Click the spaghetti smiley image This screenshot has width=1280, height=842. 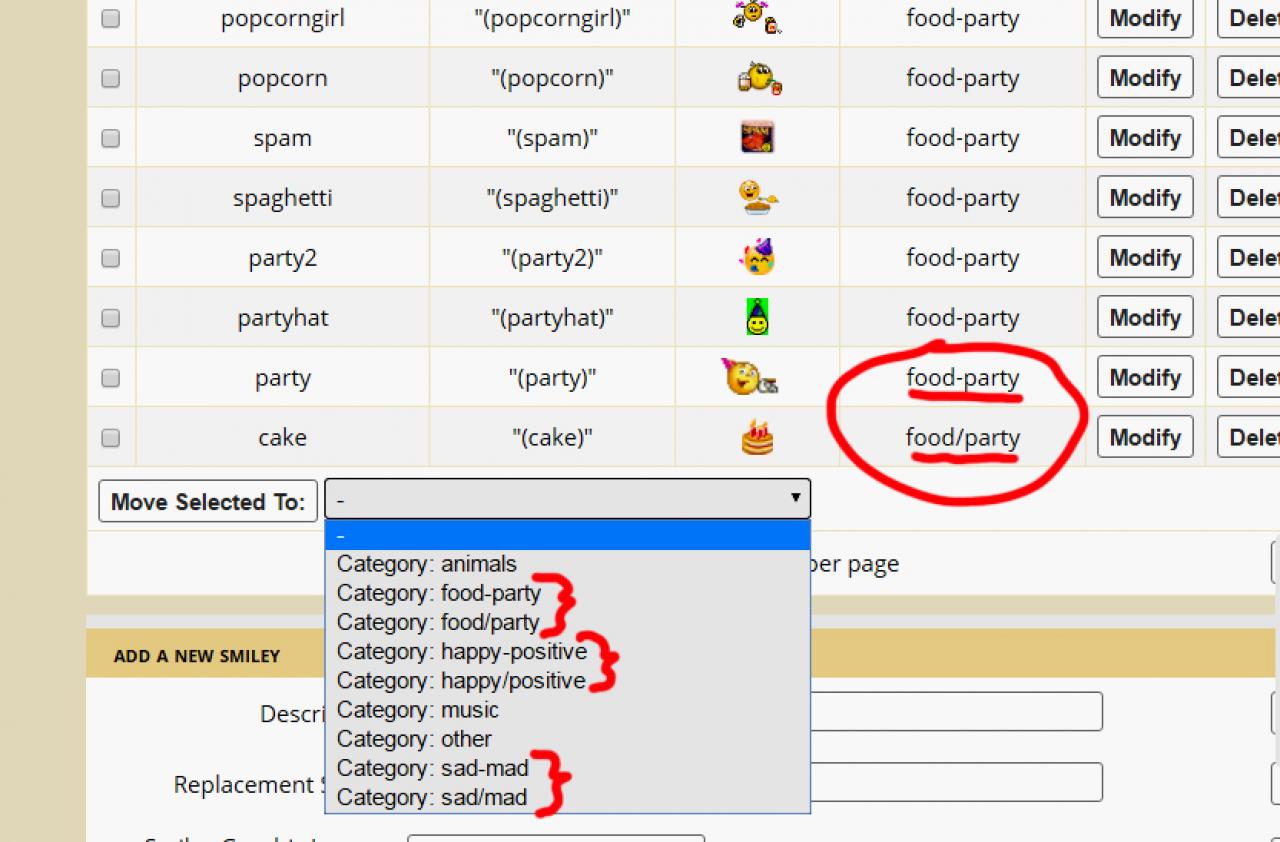[758, 197]
